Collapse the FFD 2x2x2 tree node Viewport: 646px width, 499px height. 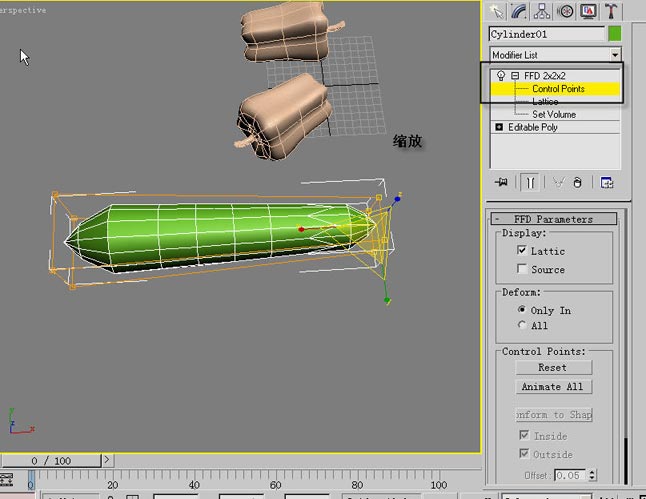pos(515,76)
